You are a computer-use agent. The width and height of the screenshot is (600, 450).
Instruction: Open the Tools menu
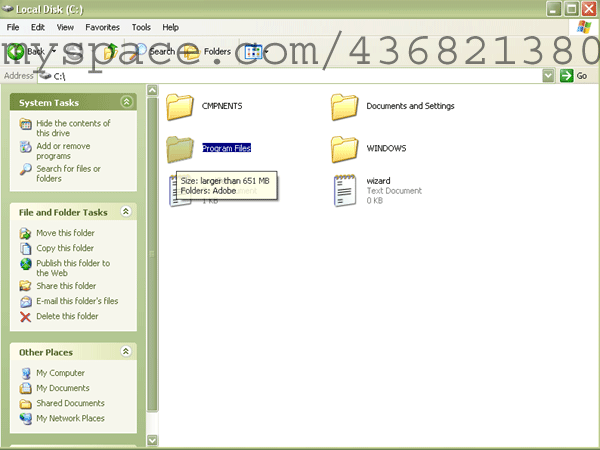coord(141,27)
